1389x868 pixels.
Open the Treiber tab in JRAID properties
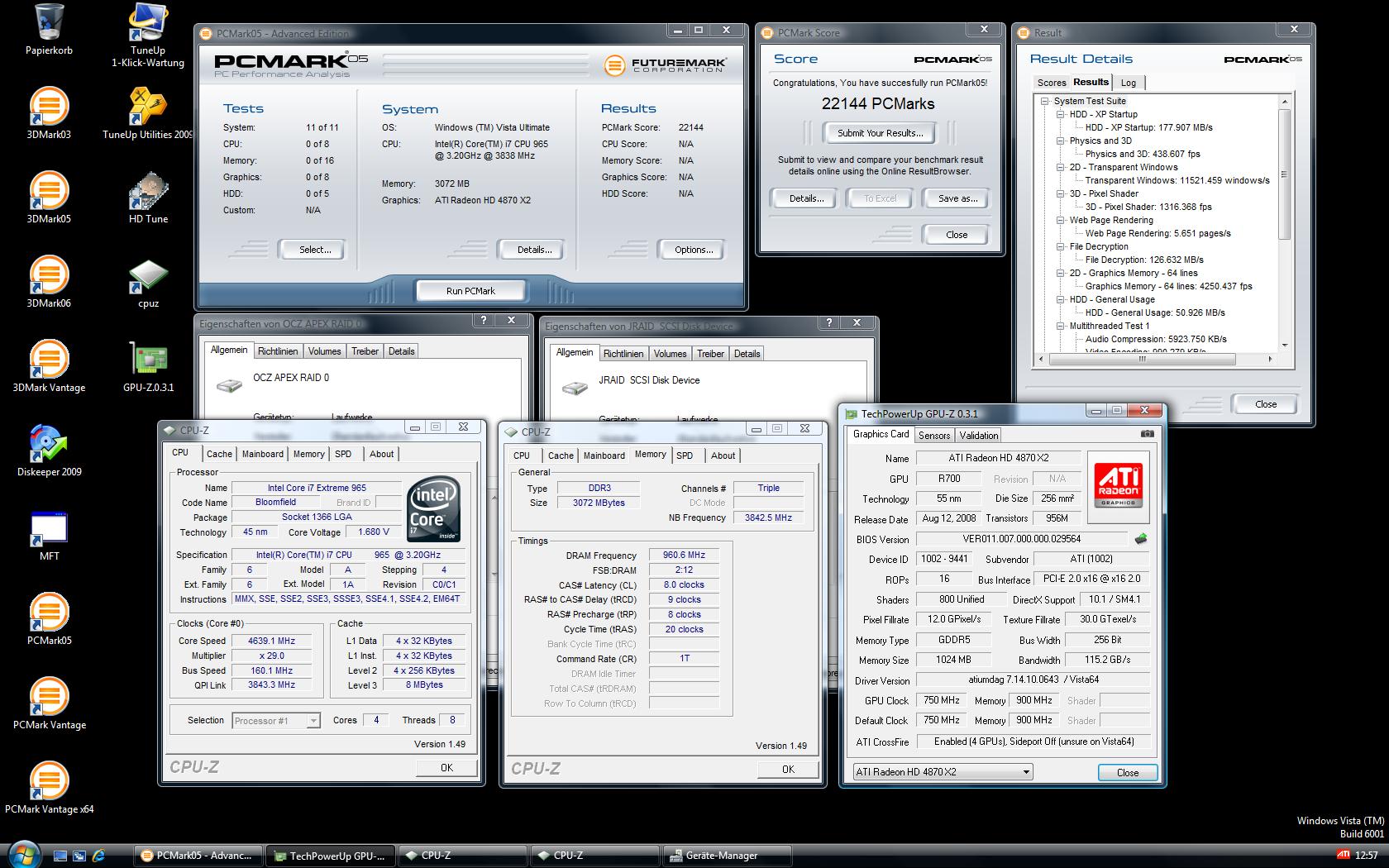pyautogui.click(x=710, y=354)
